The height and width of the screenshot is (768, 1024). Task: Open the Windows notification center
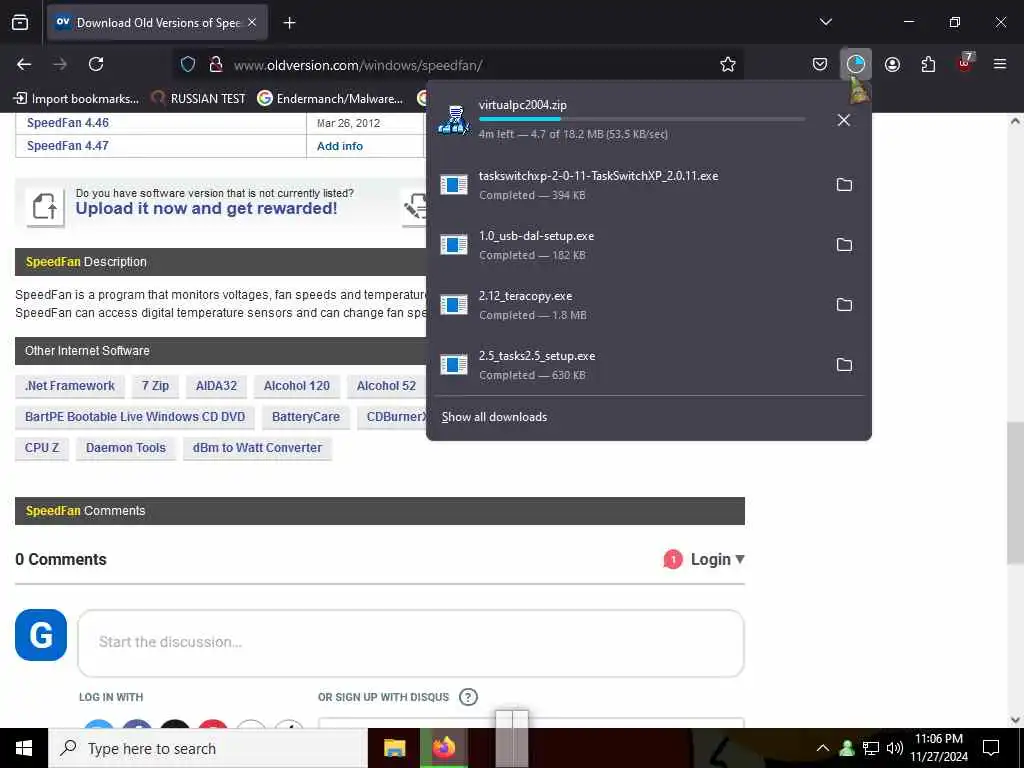click(991, 748)
